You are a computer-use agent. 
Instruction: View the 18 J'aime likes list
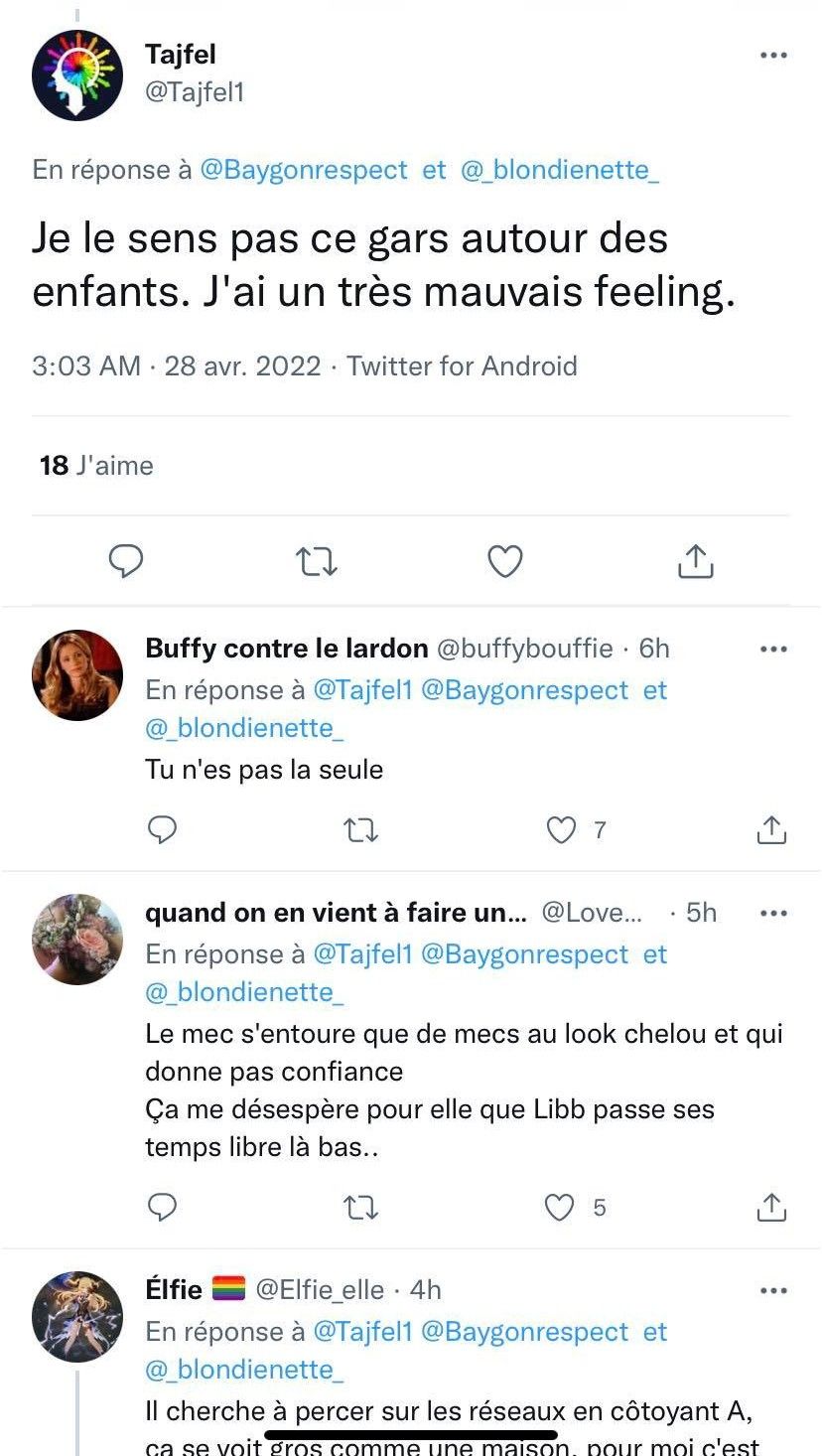click(96, 465)
